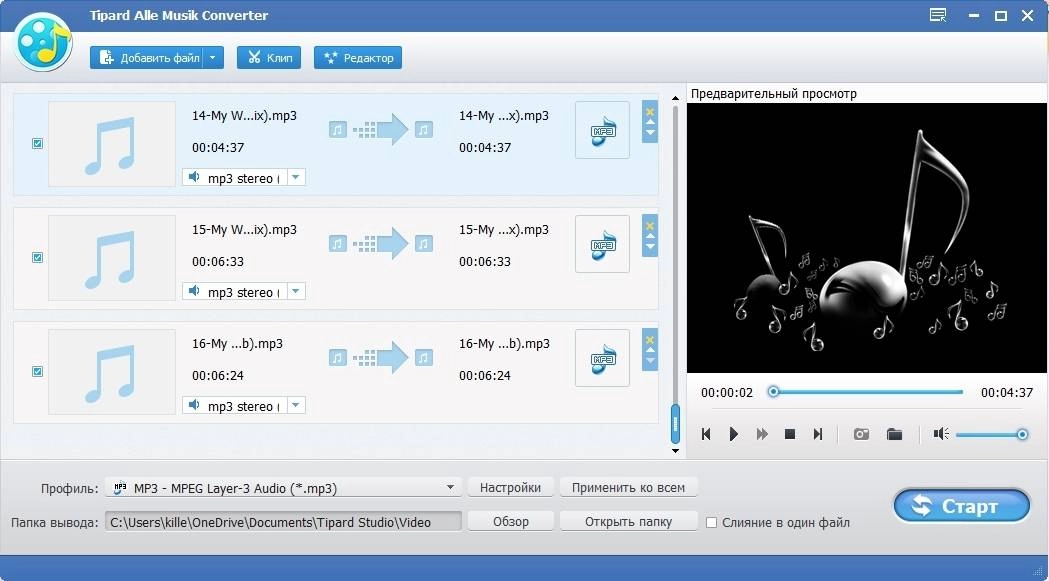Adjust the preview volume slider

(x=991, y=435)
